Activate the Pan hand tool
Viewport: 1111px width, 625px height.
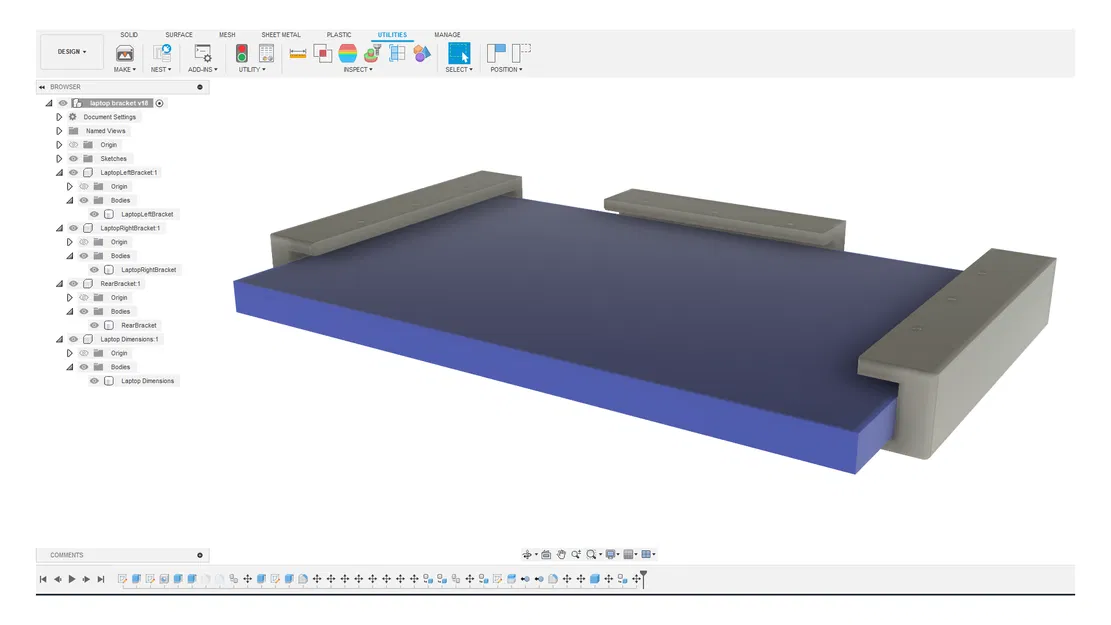pyautogui.click(x=561, y=555)
